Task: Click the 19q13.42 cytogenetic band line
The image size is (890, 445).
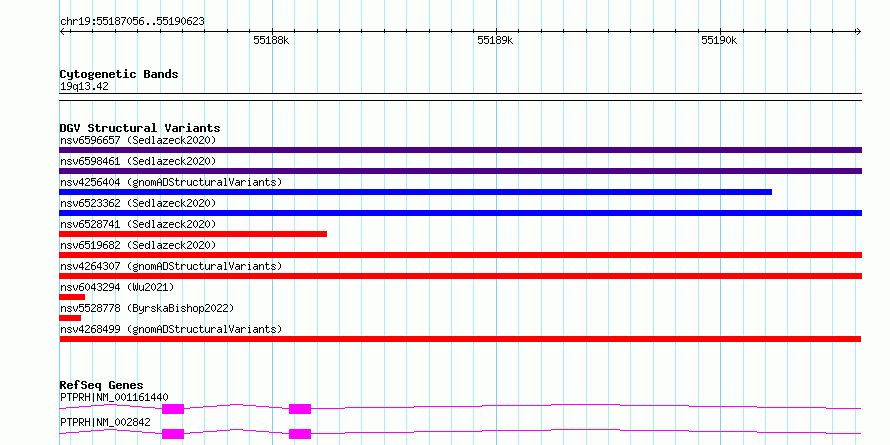Action: point(460,97)
